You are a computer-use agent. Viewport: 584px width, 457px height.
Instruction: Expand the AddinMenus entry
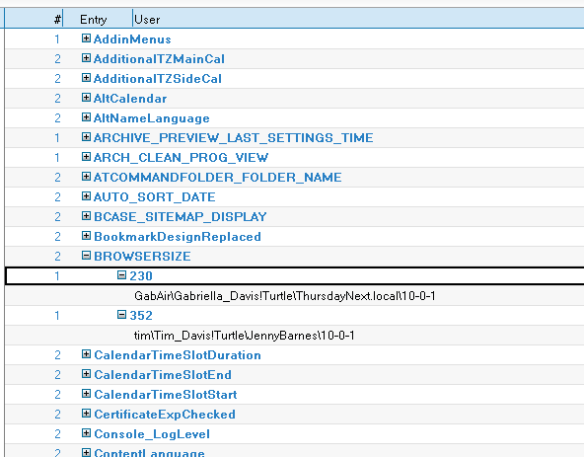point(86,38)
